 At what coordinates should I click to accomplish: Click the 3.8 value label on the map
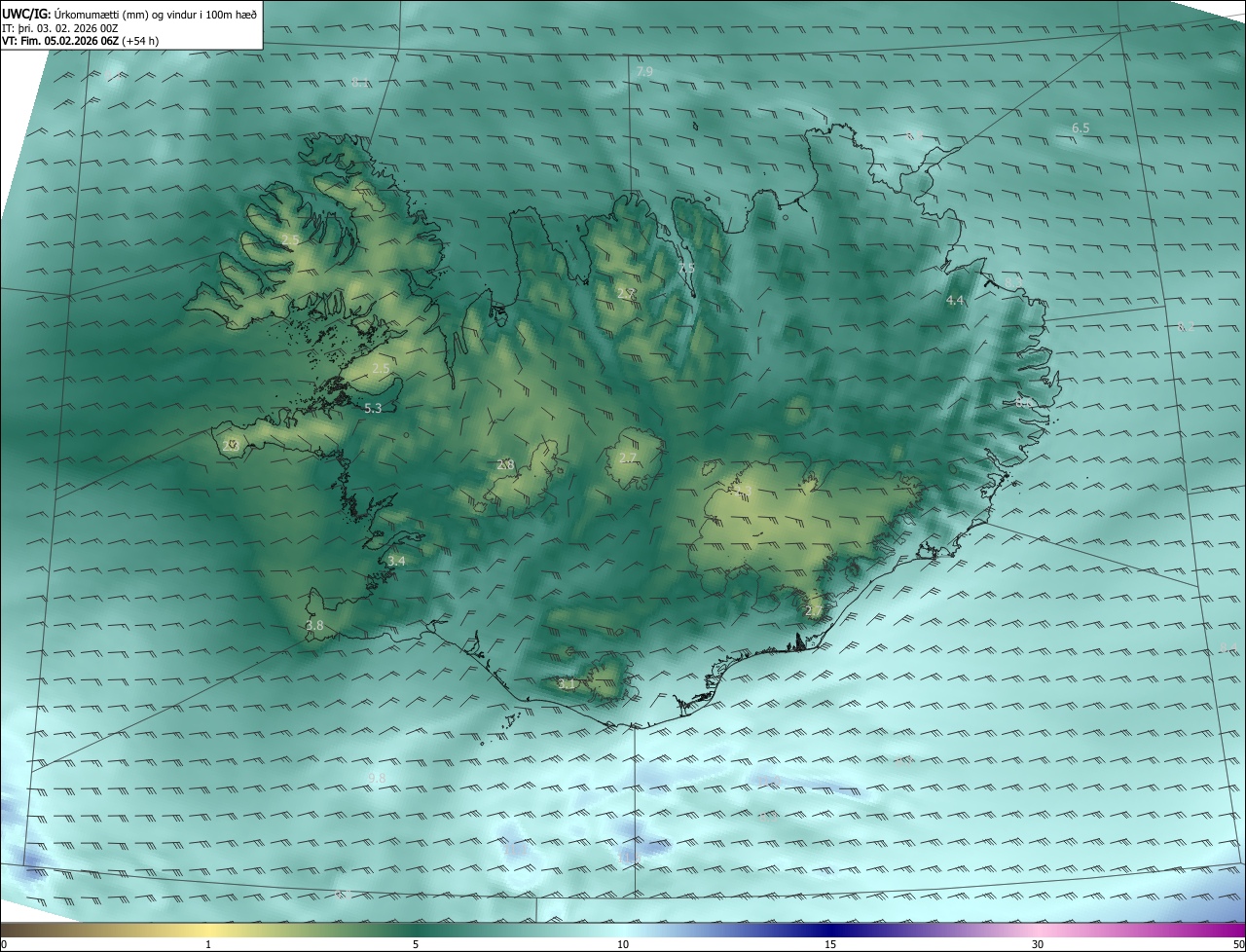314,625
